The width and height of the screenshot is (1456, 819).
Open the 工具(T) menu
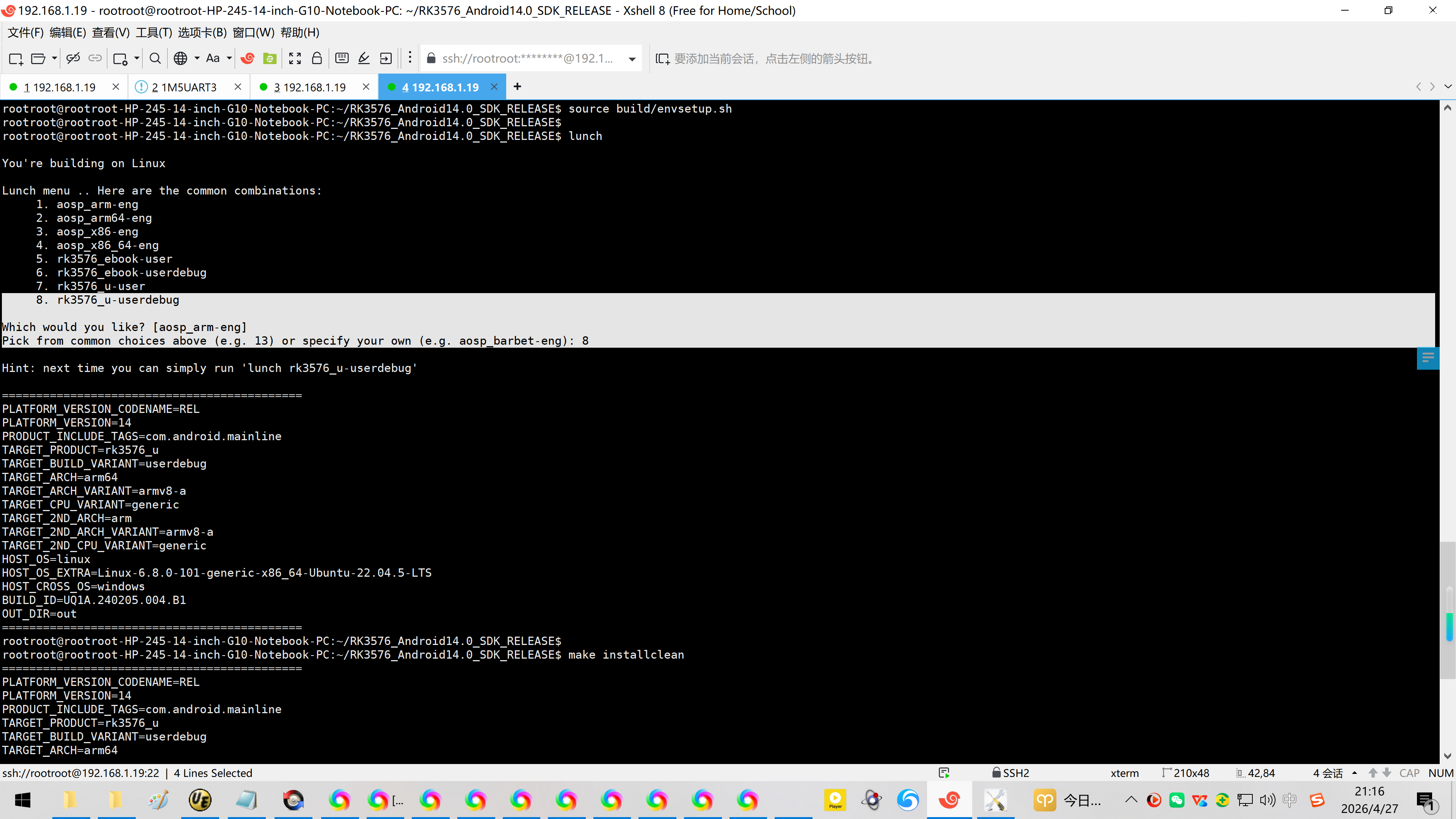[x=154, y=33]
